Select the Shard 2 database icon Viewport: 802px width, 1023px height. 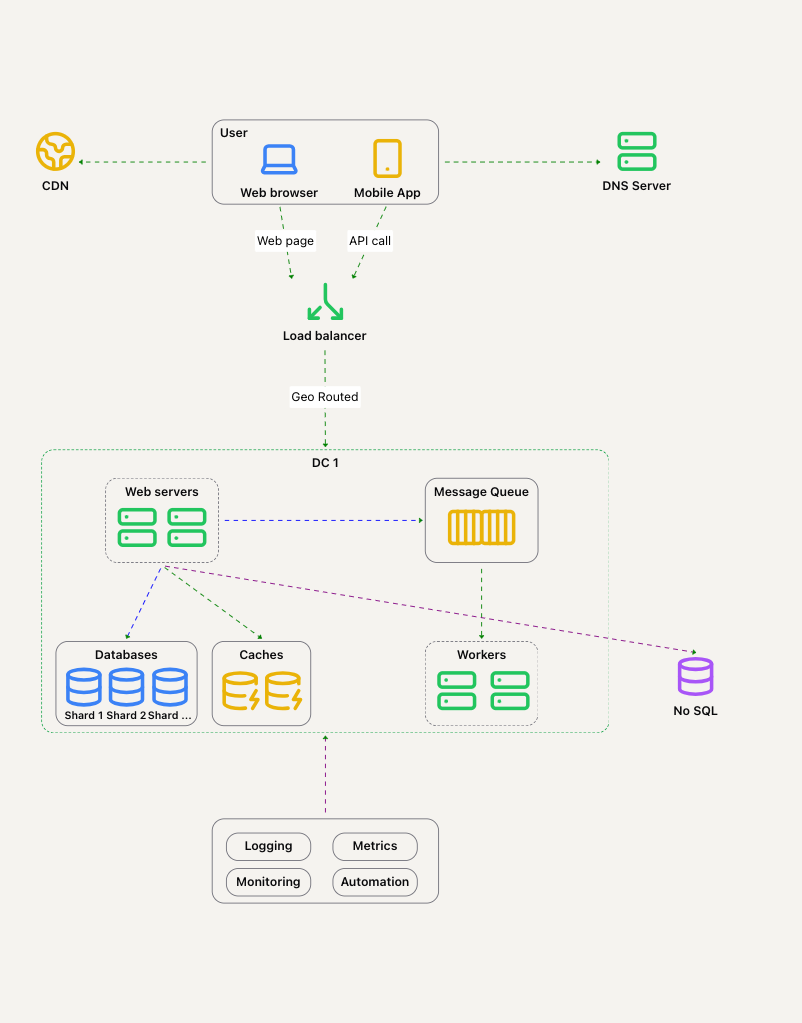pos(126,687)
